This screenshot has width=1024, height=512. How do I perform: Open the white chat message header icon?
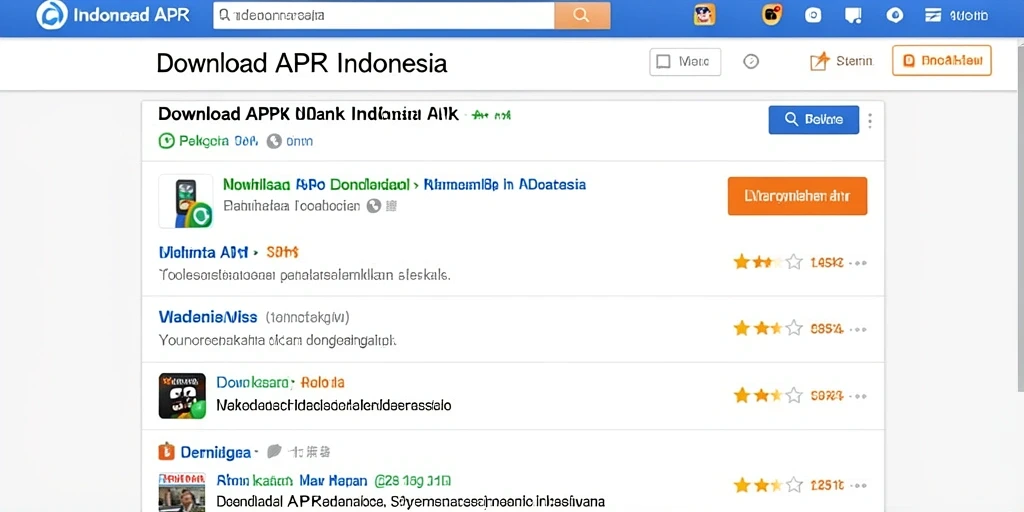tap(854, 15)
